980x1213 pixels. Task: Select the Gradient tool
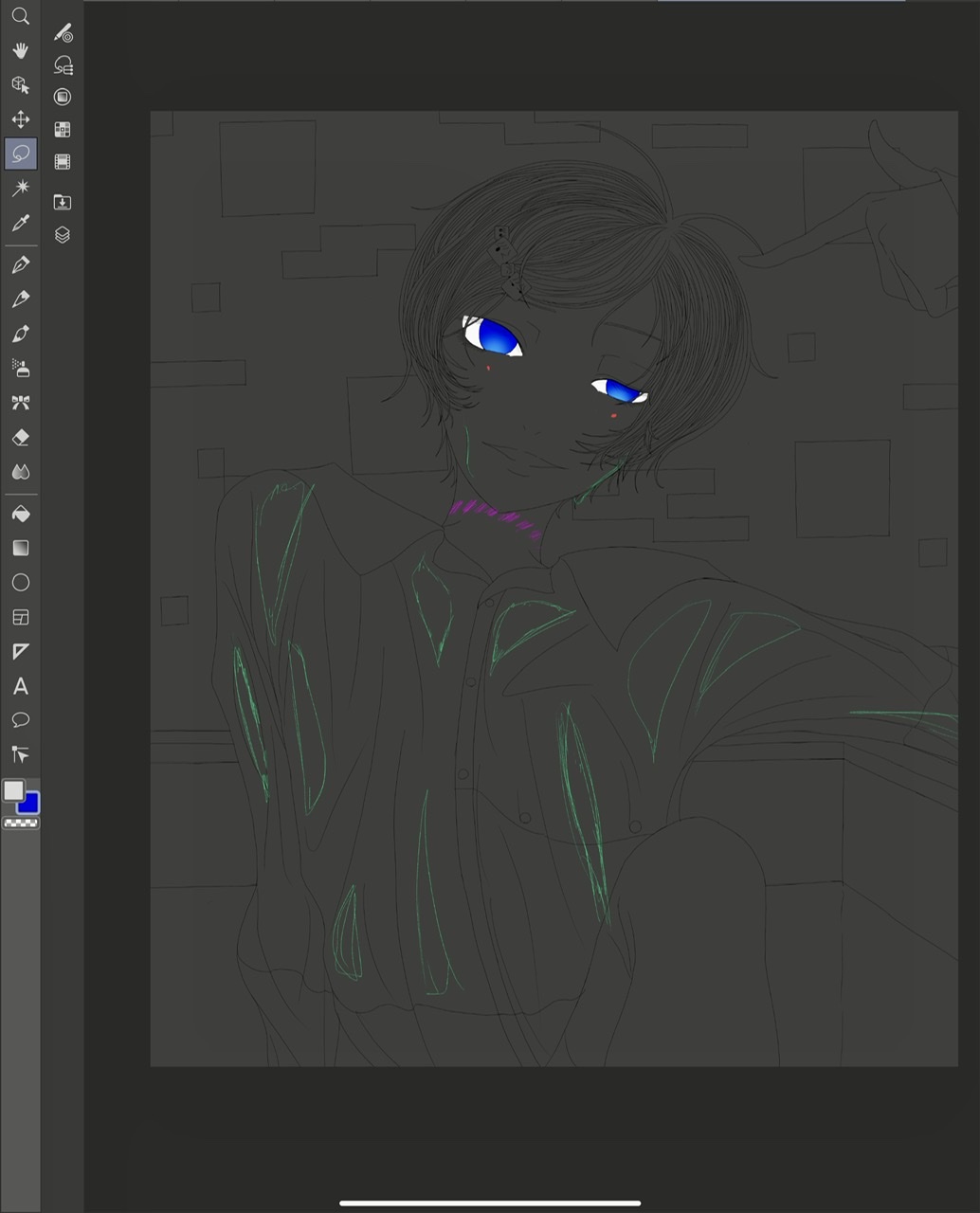click(20, 548)
